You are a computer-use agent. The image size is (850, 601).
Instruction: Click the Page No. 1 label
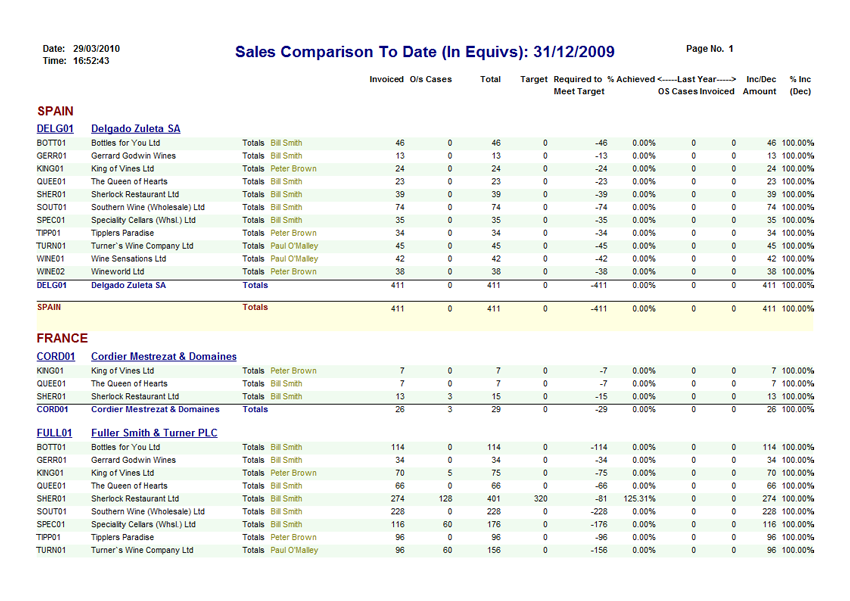710,48
